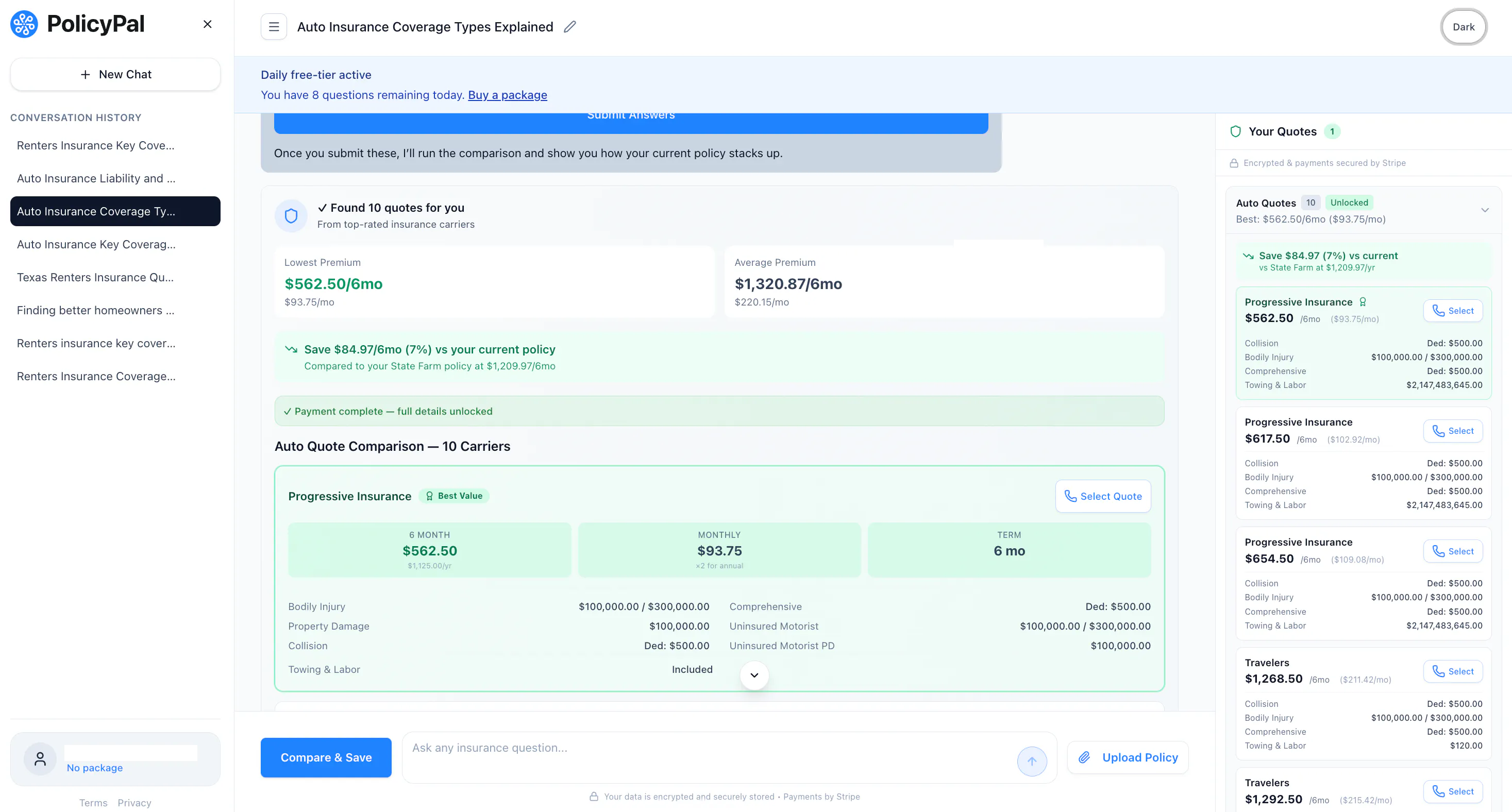
Task: Select the $562.50 Progressive quote in sidebar
Action: [1453, 311]
